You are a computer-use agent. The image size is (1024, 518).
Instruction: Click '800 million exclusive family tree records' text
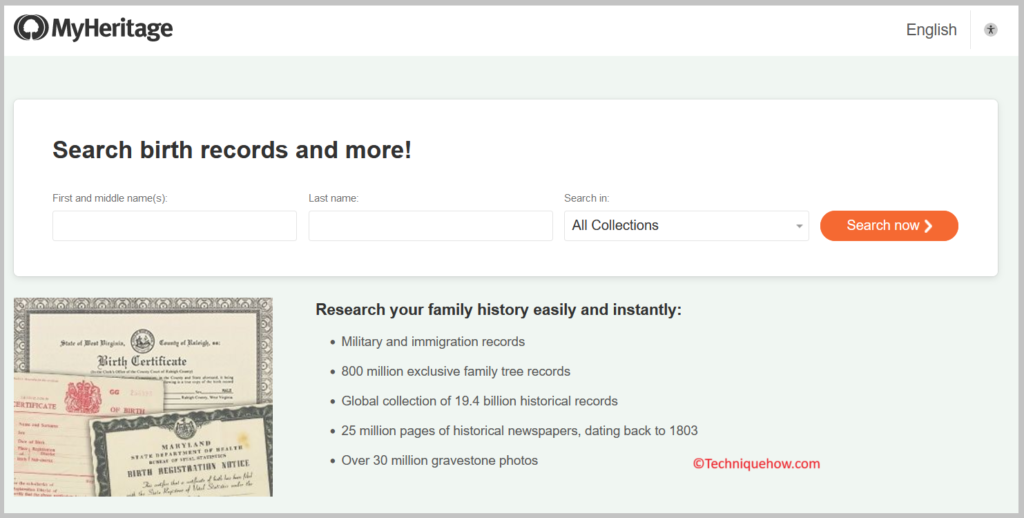[x=456, y=371]
